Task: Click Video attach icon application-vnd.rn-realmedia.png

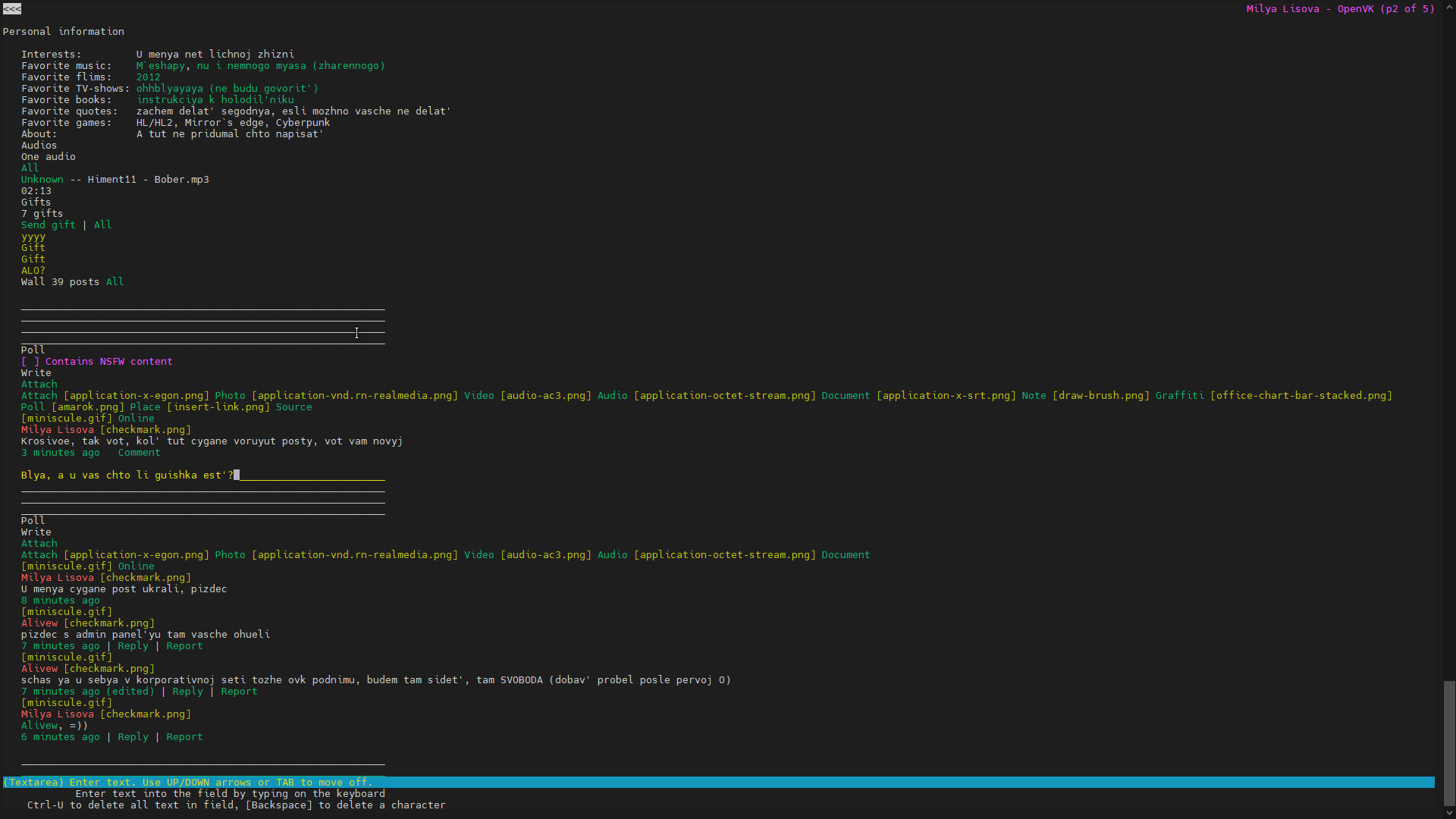Action: pyautogui.click(x=354, y=396)
